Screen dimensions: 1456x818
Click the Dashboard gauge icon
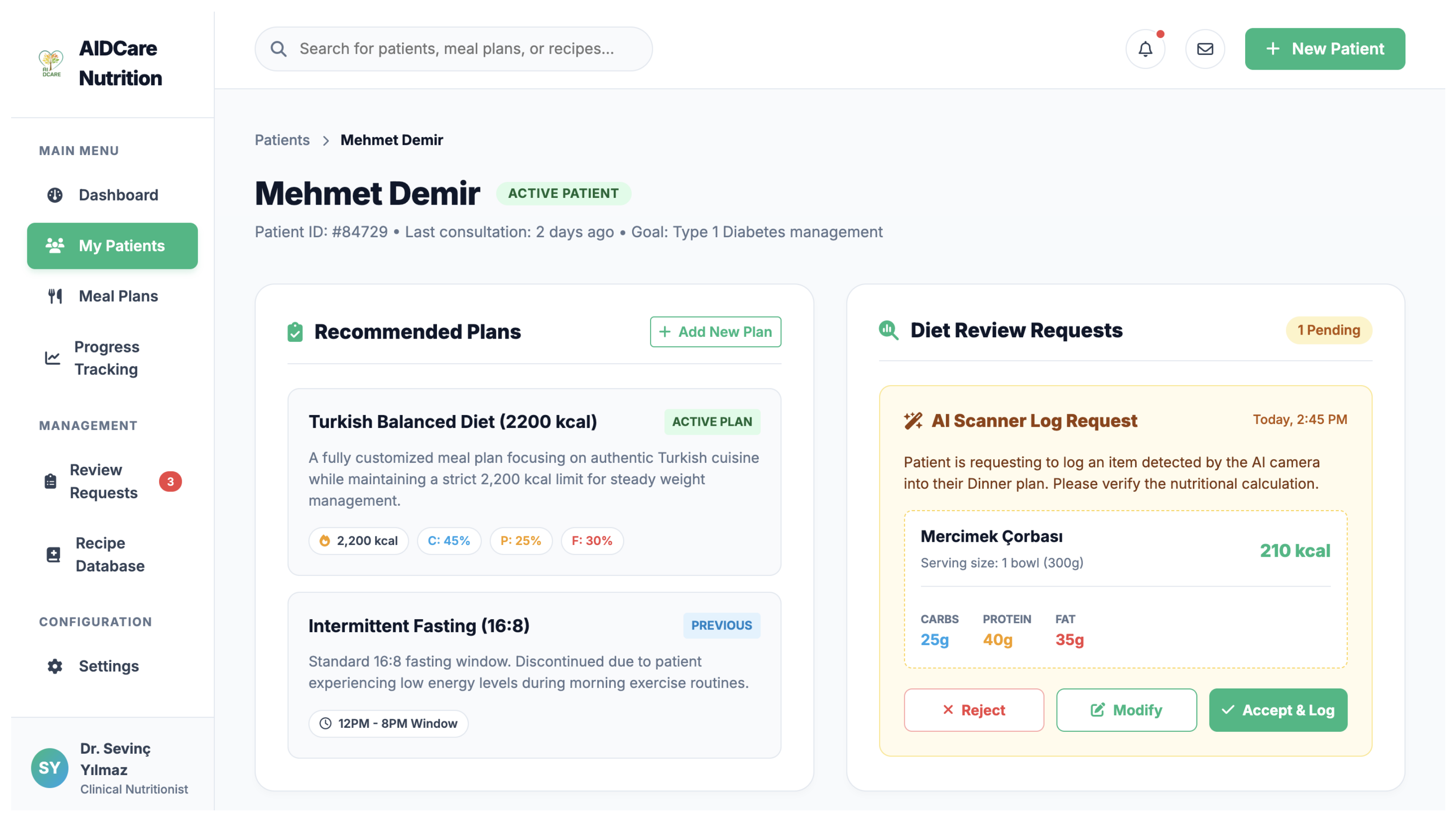tap(55, 196)
